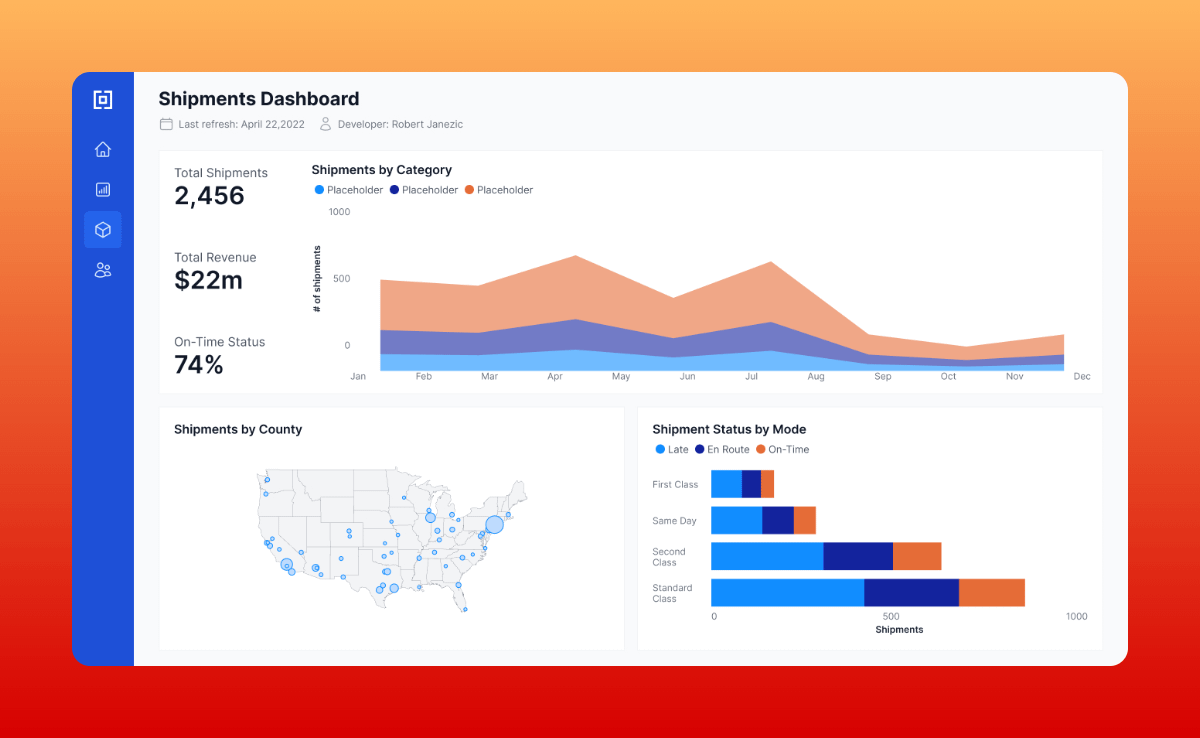Open the Home page from the sidebar

tap(103, 150)
